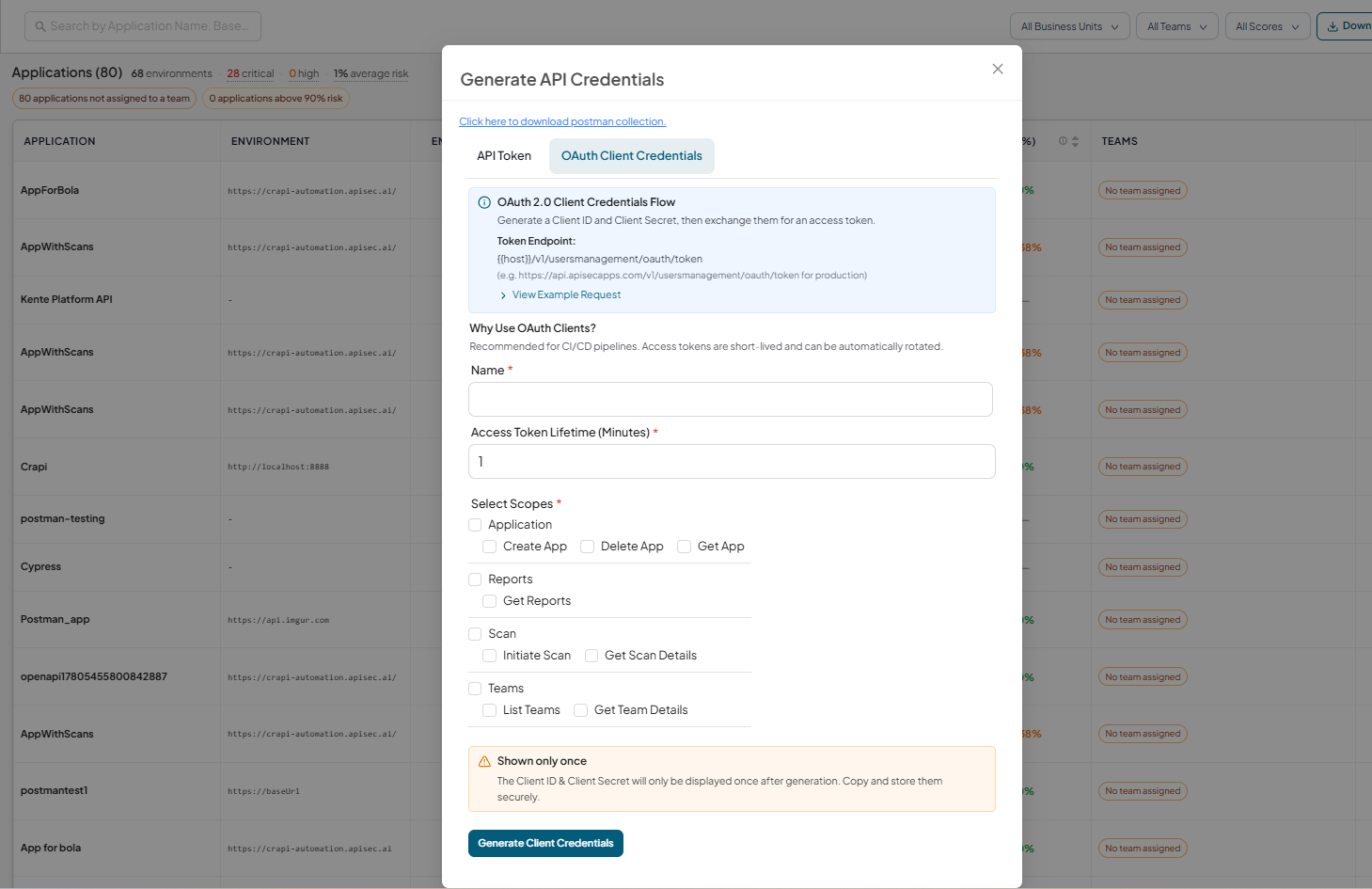This screenshot has height=889, width=1372.
Task: Click the Shown only once warning icon
Action: click(484, 761)
